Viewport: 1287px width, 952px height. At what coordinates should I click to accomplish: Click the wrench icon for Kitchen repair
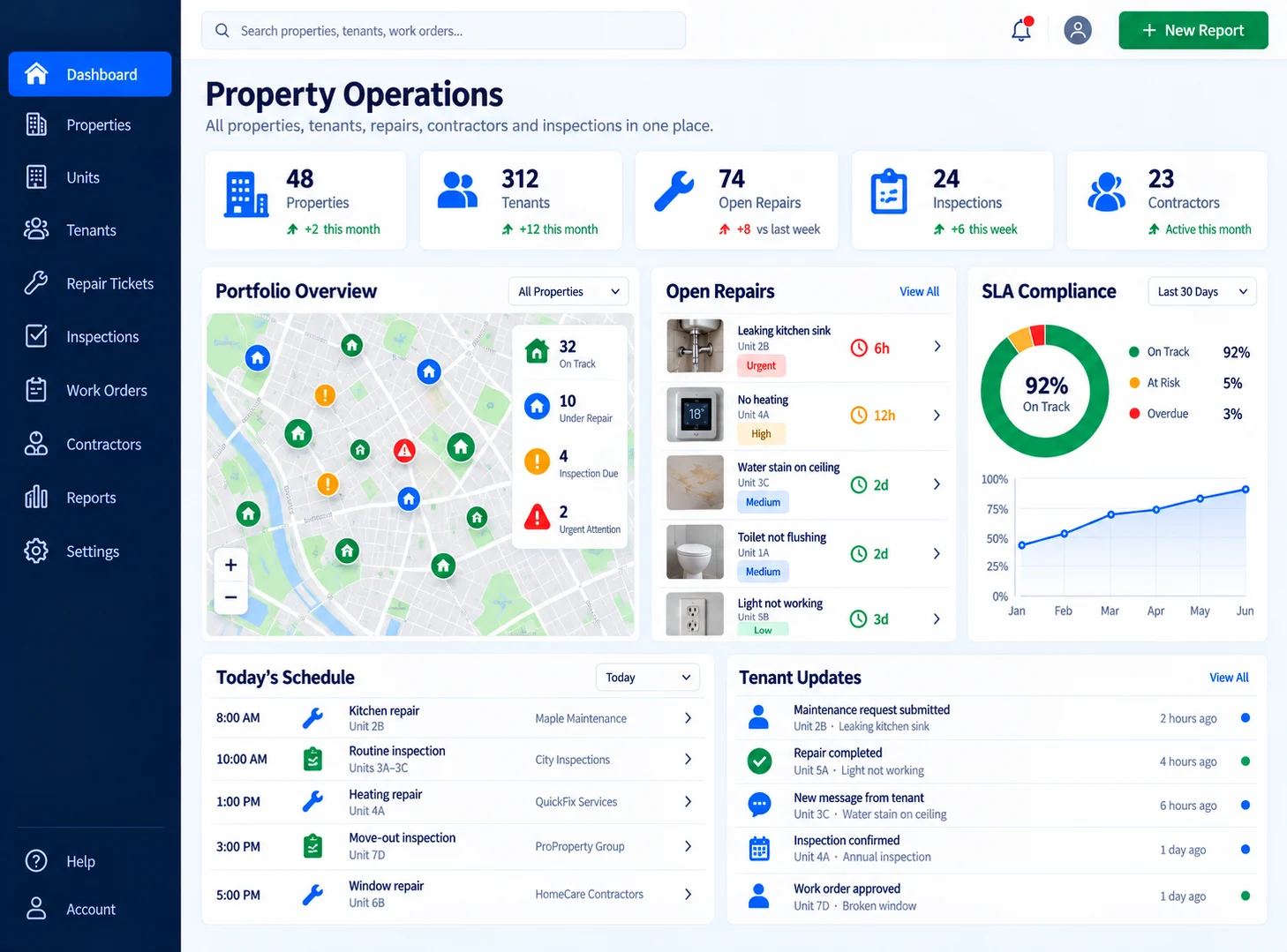click(x=312, y=718)
